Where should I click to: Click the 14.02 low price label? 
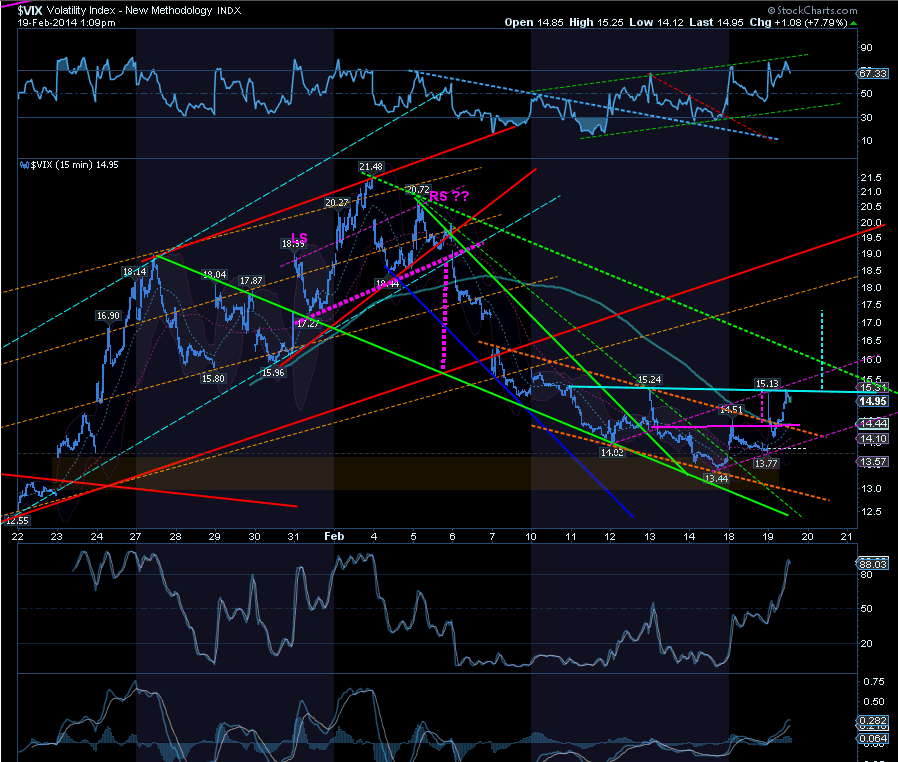[x=612, y=453]
